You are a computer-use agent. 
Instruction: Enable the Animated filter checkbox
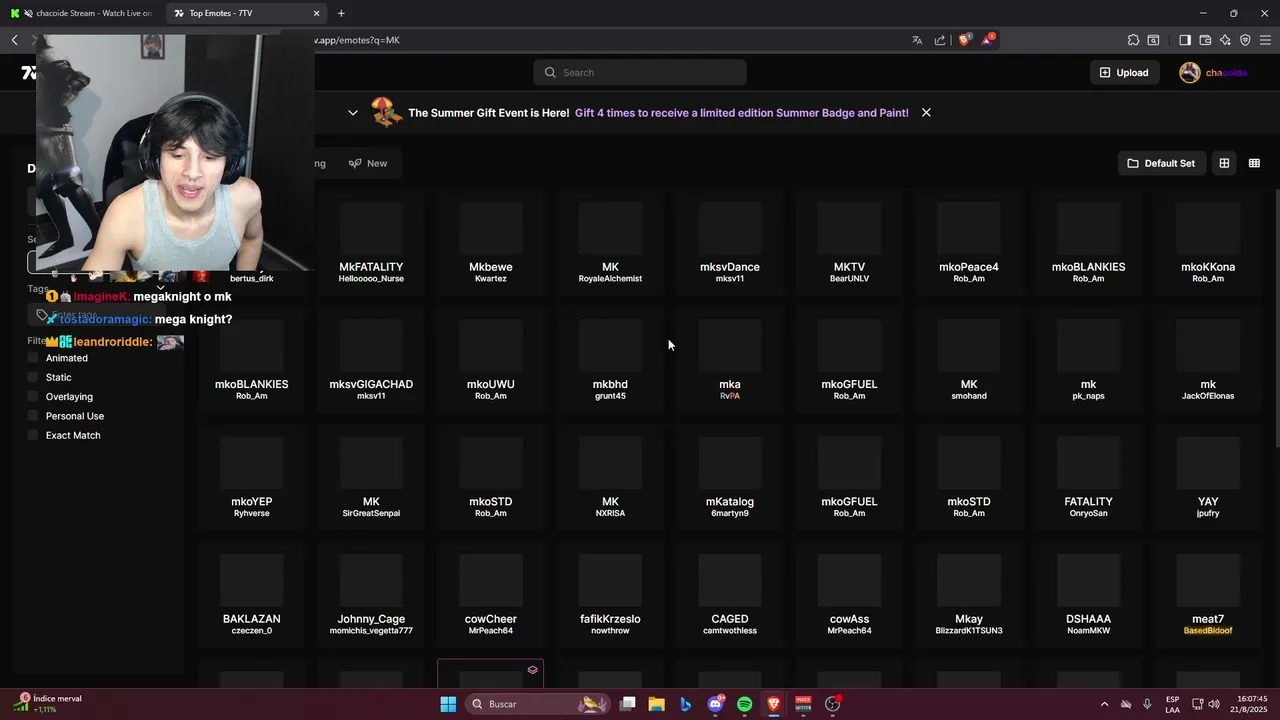(33, 358)
